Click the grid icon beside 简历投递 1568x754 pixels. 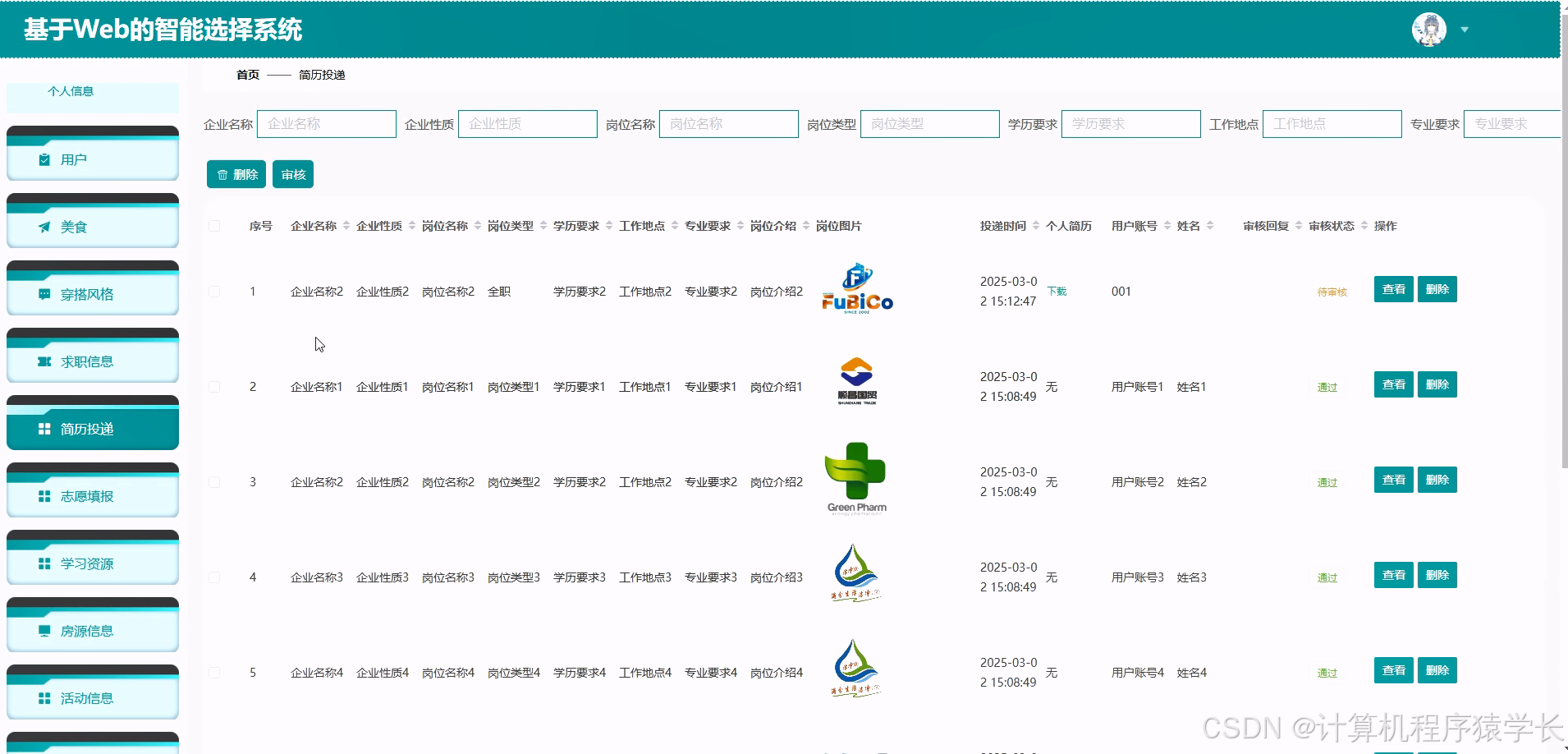click(44, 429)
